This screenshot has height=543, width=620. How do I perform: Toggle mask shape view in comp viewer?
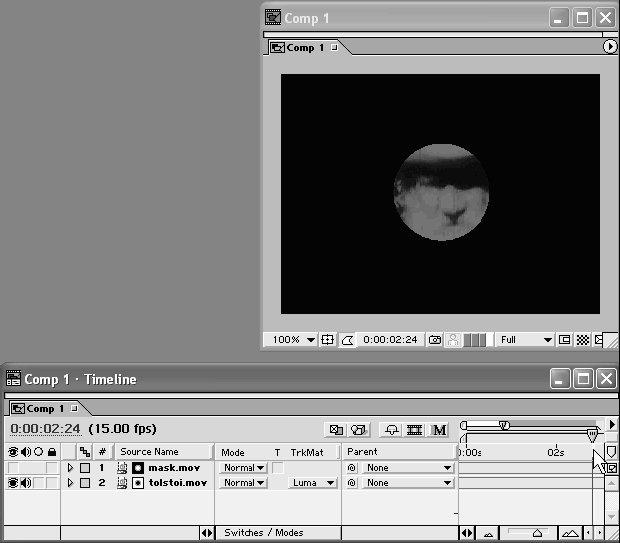pyautogui.click(x=347, y=340)
